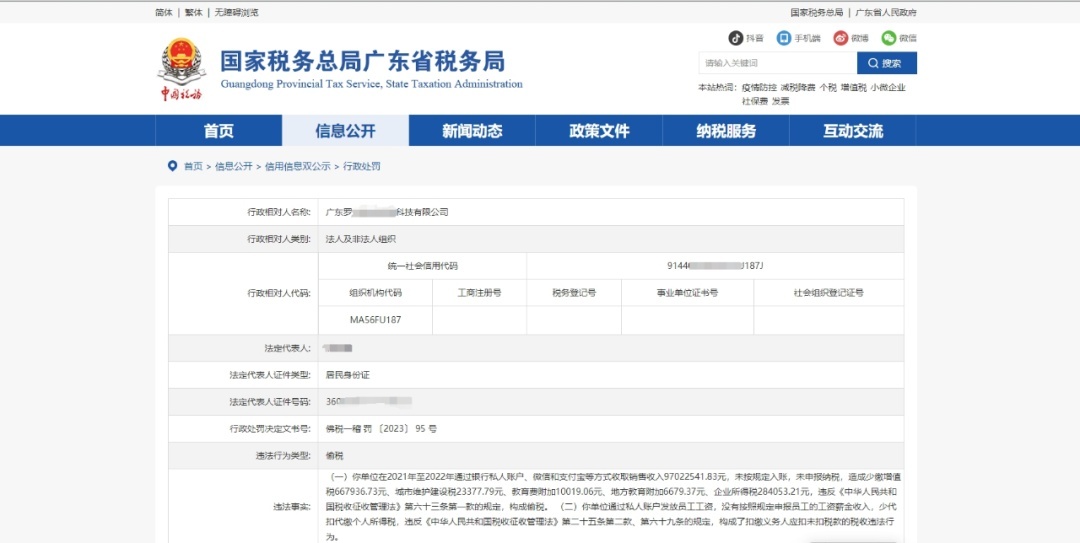Select the 信息公开 navigation tab

point(345,131)
